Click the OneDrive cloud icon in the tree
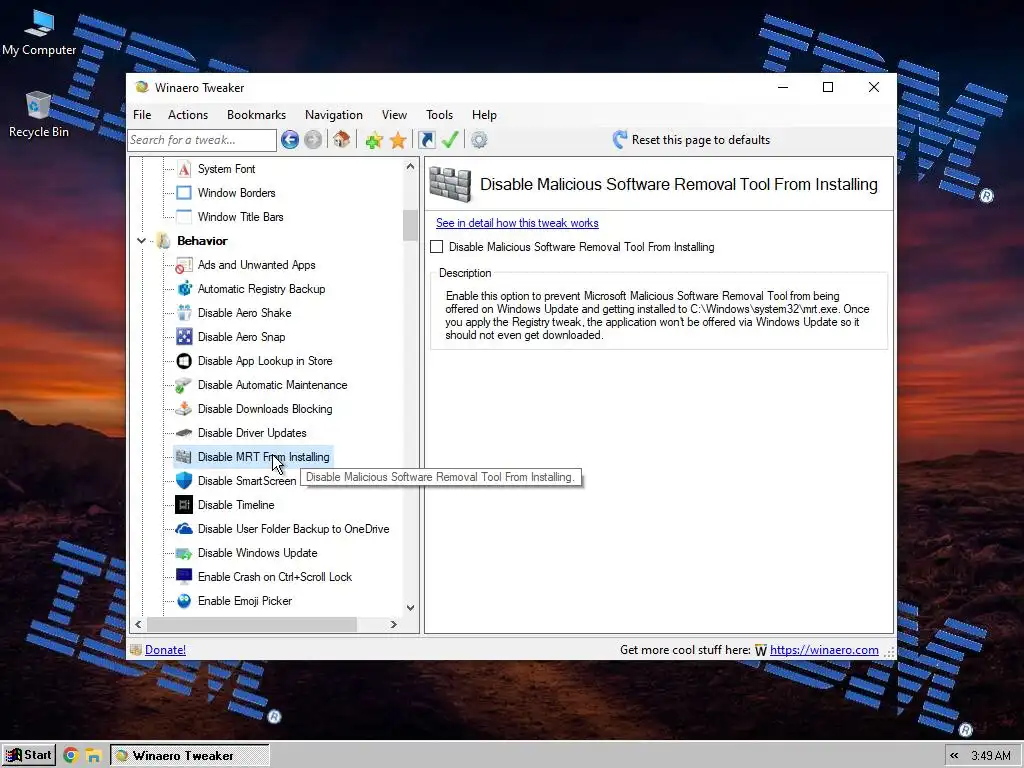1024x768 pixels. pos(184,529)
